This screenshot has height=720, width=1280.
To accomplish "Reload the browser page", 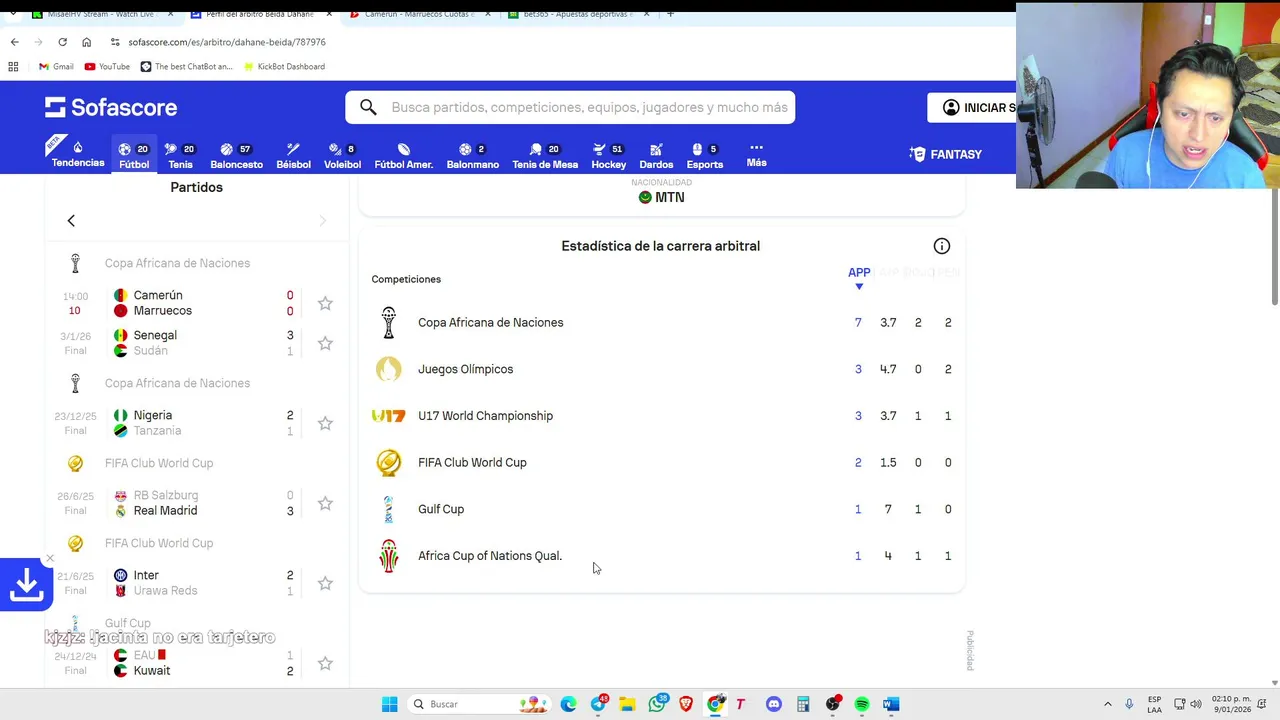I will 62,42.
